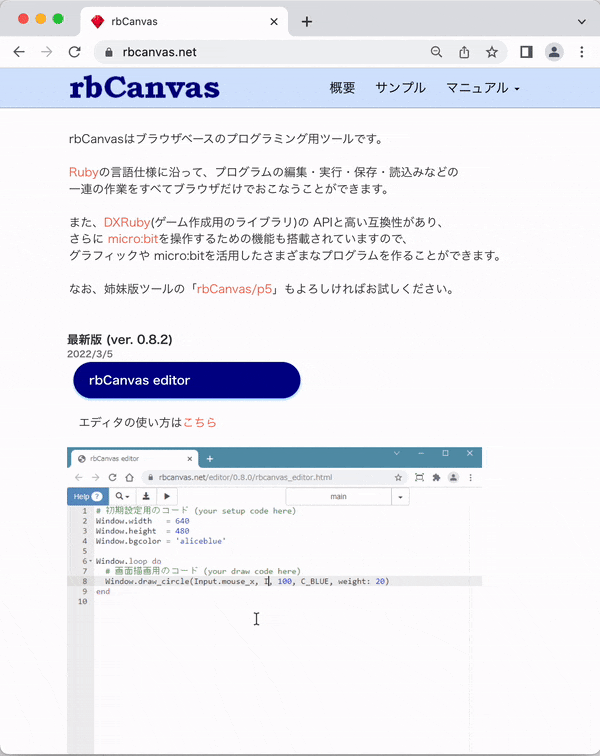Click the rbCanvas site logo
Viewport: 600px width, 756px height.
tap(144, 88)
